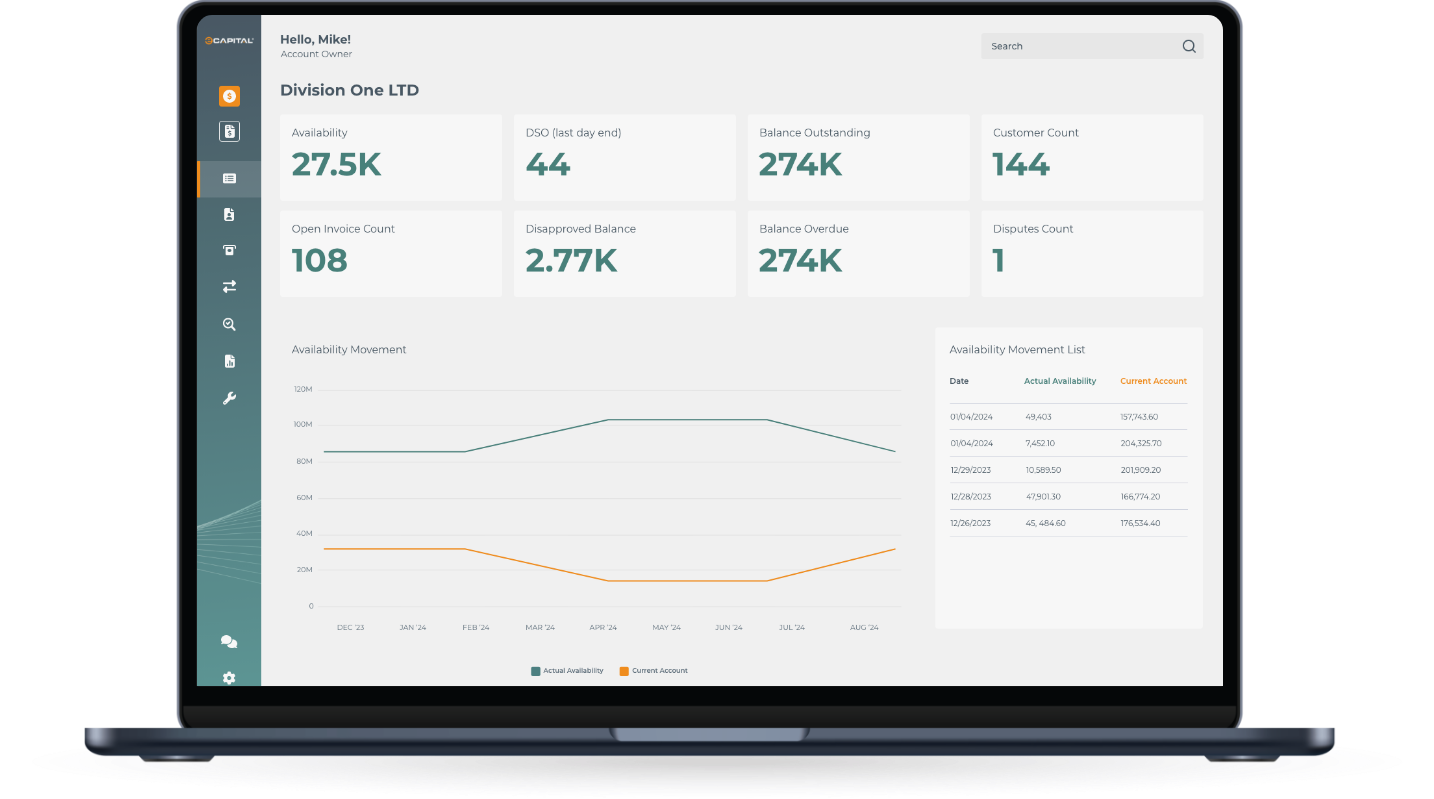Toggle the Current Account legend item
This screenshot has height=799, width=1434.
pos(653,670)
